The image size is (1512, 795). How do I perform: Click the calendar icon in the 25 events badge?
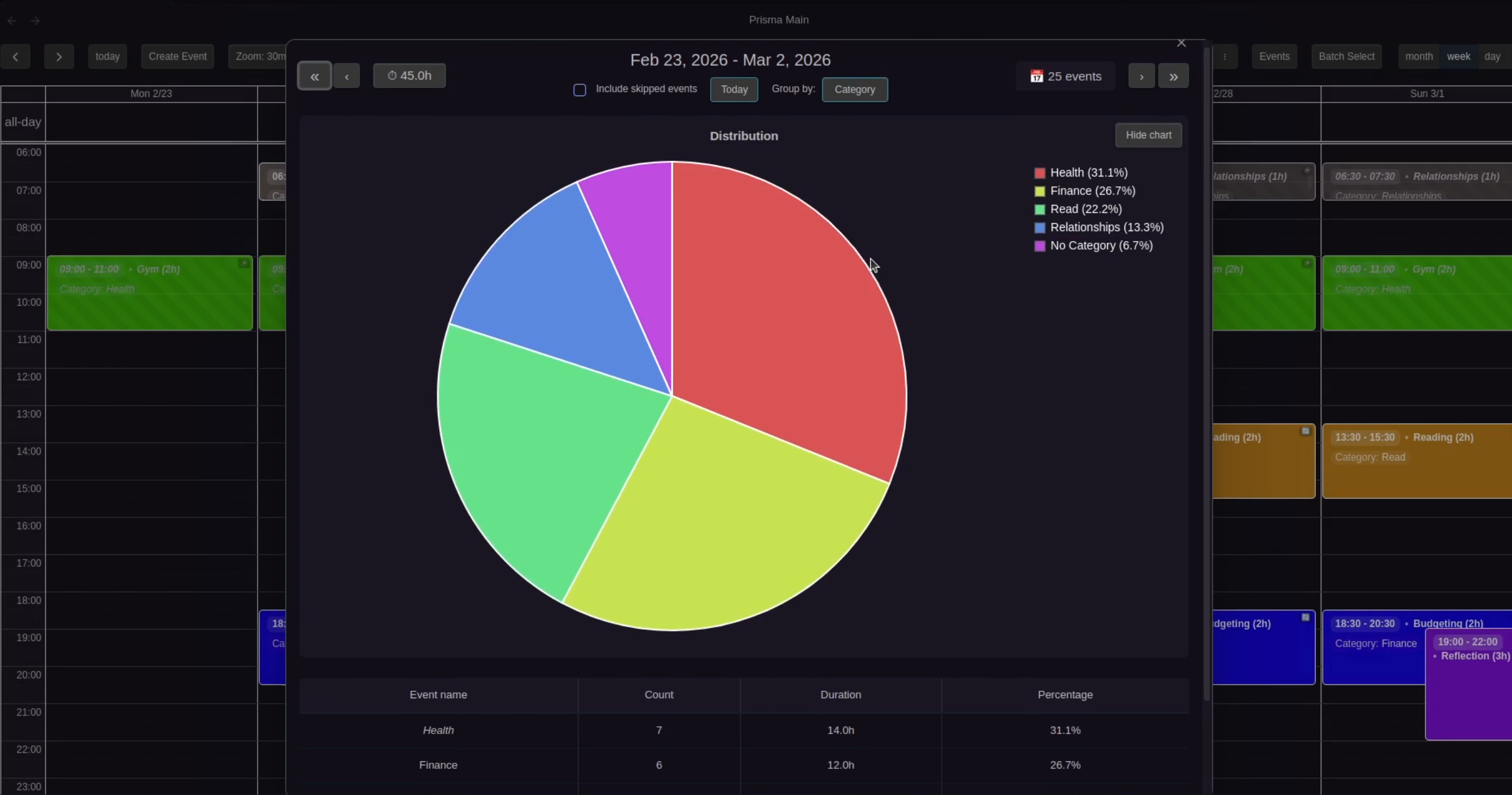[x=1037, y=76]
